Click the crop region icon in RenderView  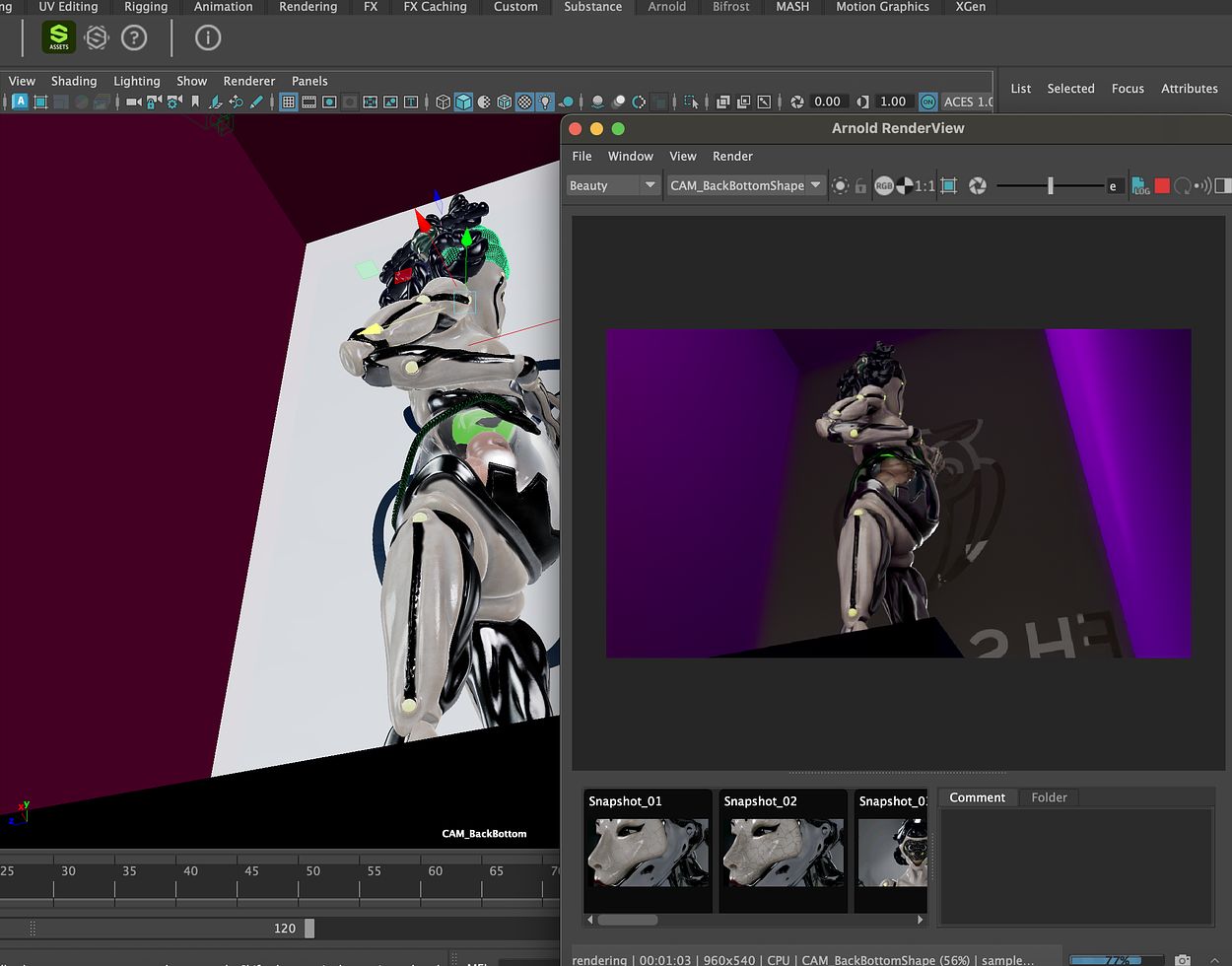pyautogui.click(x=949, y=185)
